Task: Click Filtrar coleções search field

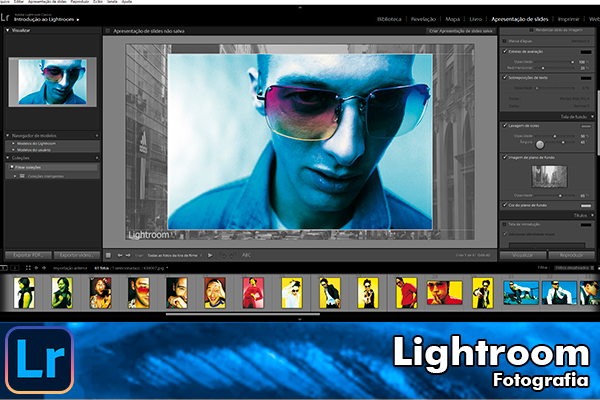Action: coord(53,167)
